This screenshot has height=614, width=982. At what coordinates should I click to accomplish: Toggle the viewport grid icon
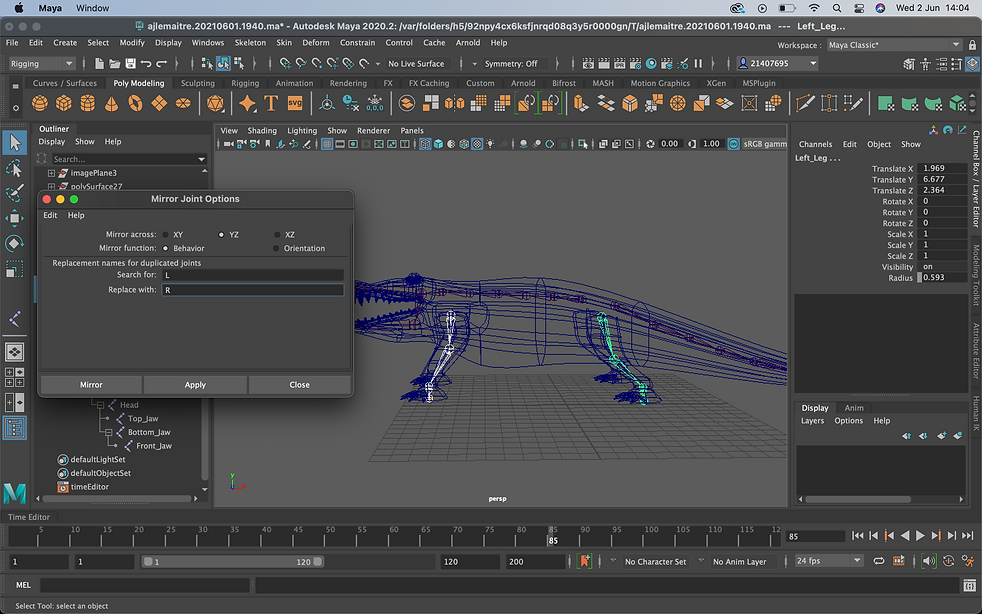(x=327, y=144)
